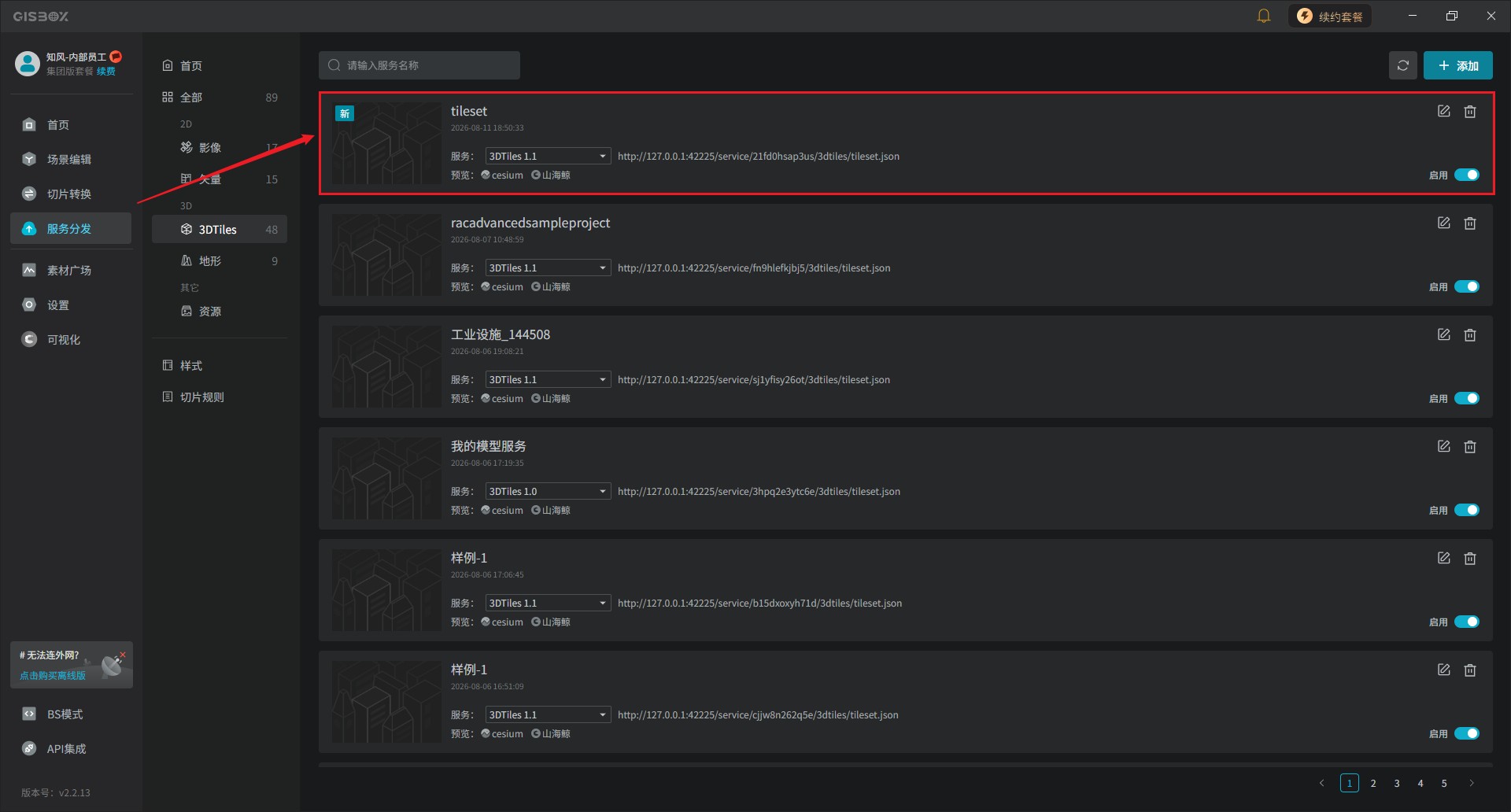Delete the 样例-1 entry dated 16:51:09
The width and height of the screenshot is (1511, 812).
[1469, 670]
